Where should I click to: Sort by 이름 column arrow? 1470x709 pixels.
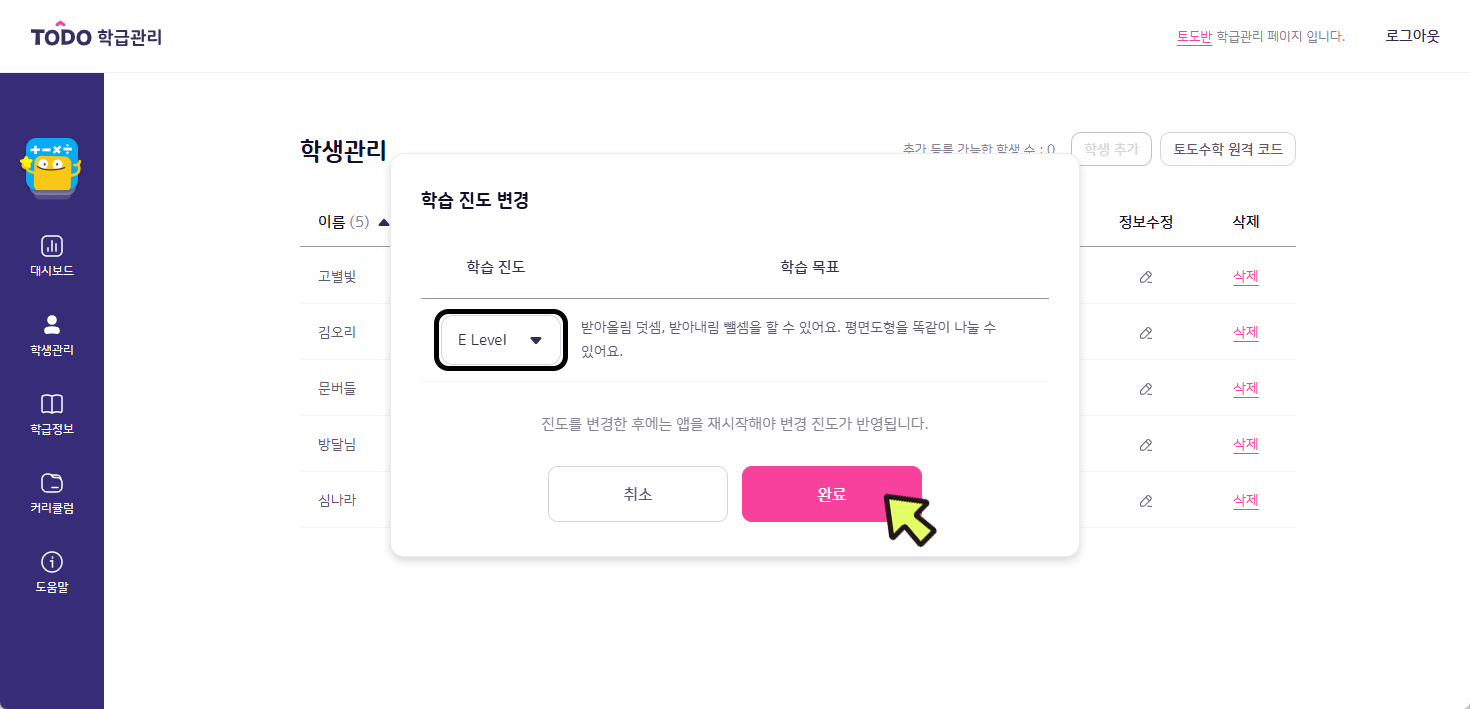tap(384, 222)
